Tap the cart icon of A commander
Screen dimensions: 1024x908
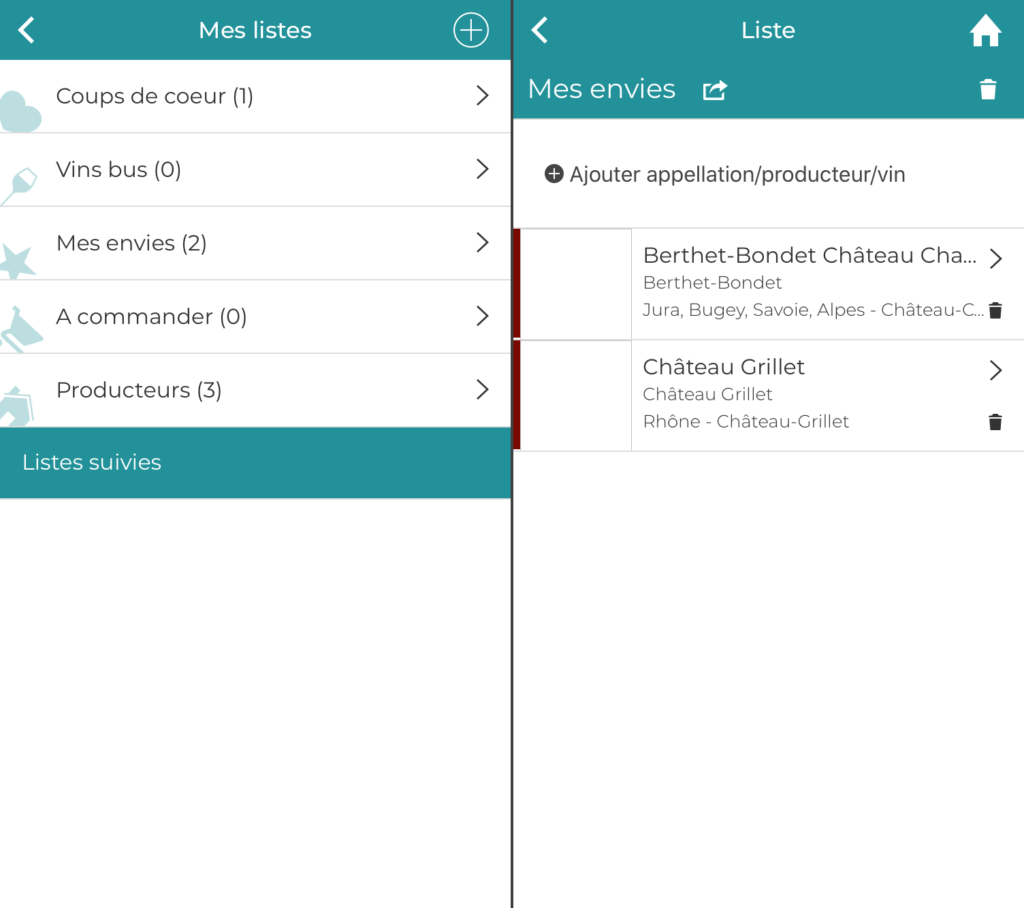[21, 331]
